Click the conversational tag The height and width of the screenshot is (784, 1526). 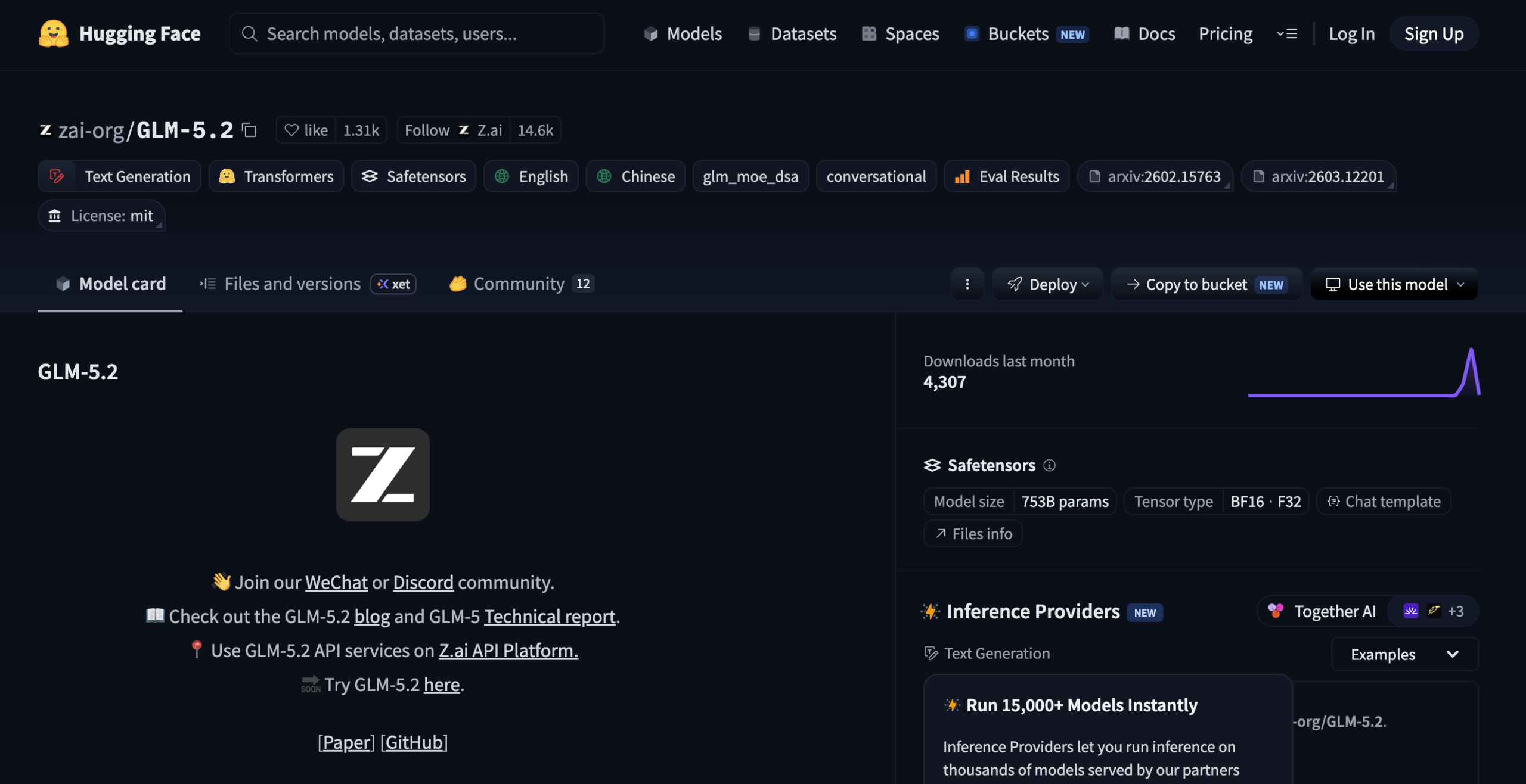coord(876,176)
